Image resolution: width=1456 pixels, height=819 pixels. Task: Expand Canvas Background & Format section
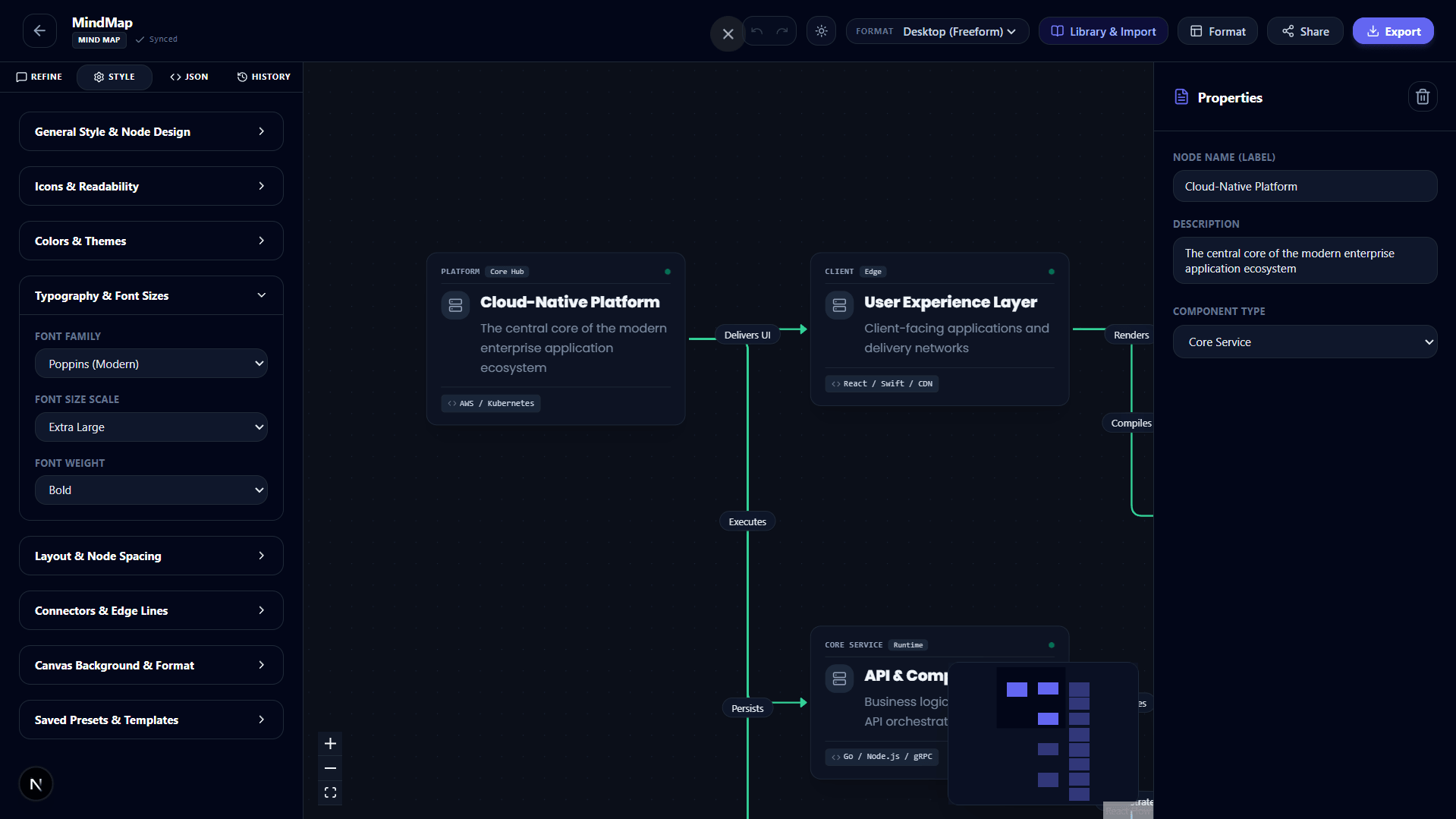pyautogui.click(x=151, y=665)
